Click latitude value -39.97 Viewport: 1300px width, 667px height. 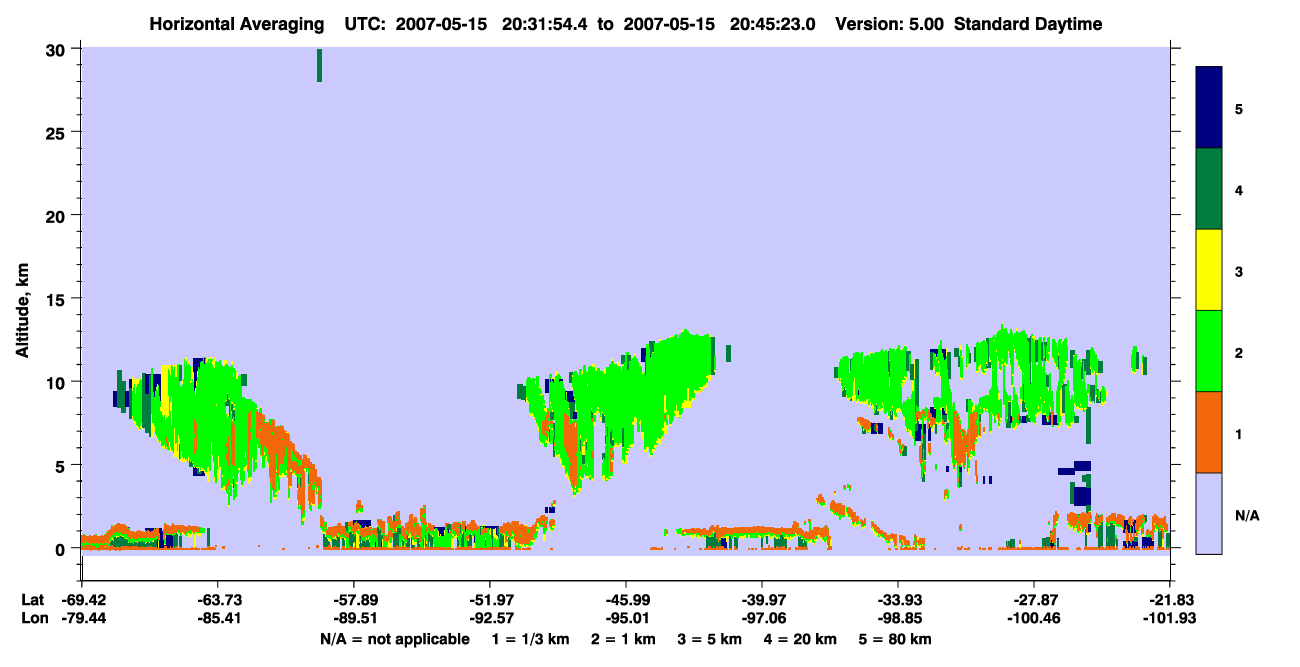coord(762,600)
